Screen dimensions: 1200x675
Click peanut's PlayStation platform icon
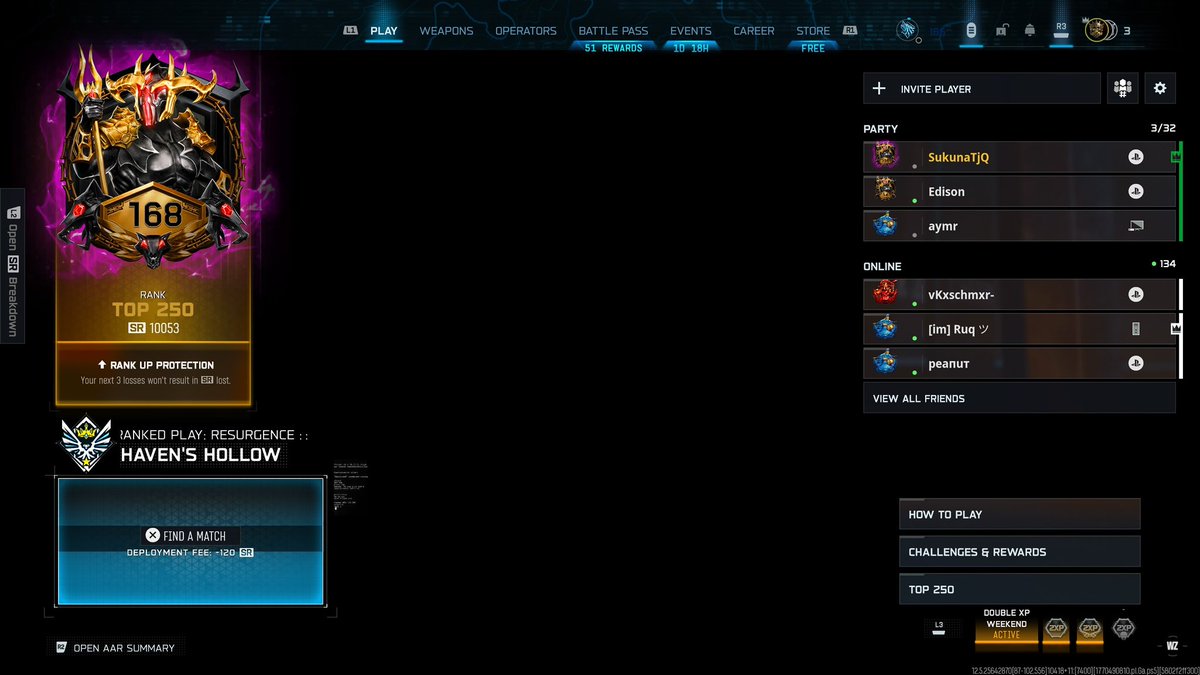coord(1135,363)
